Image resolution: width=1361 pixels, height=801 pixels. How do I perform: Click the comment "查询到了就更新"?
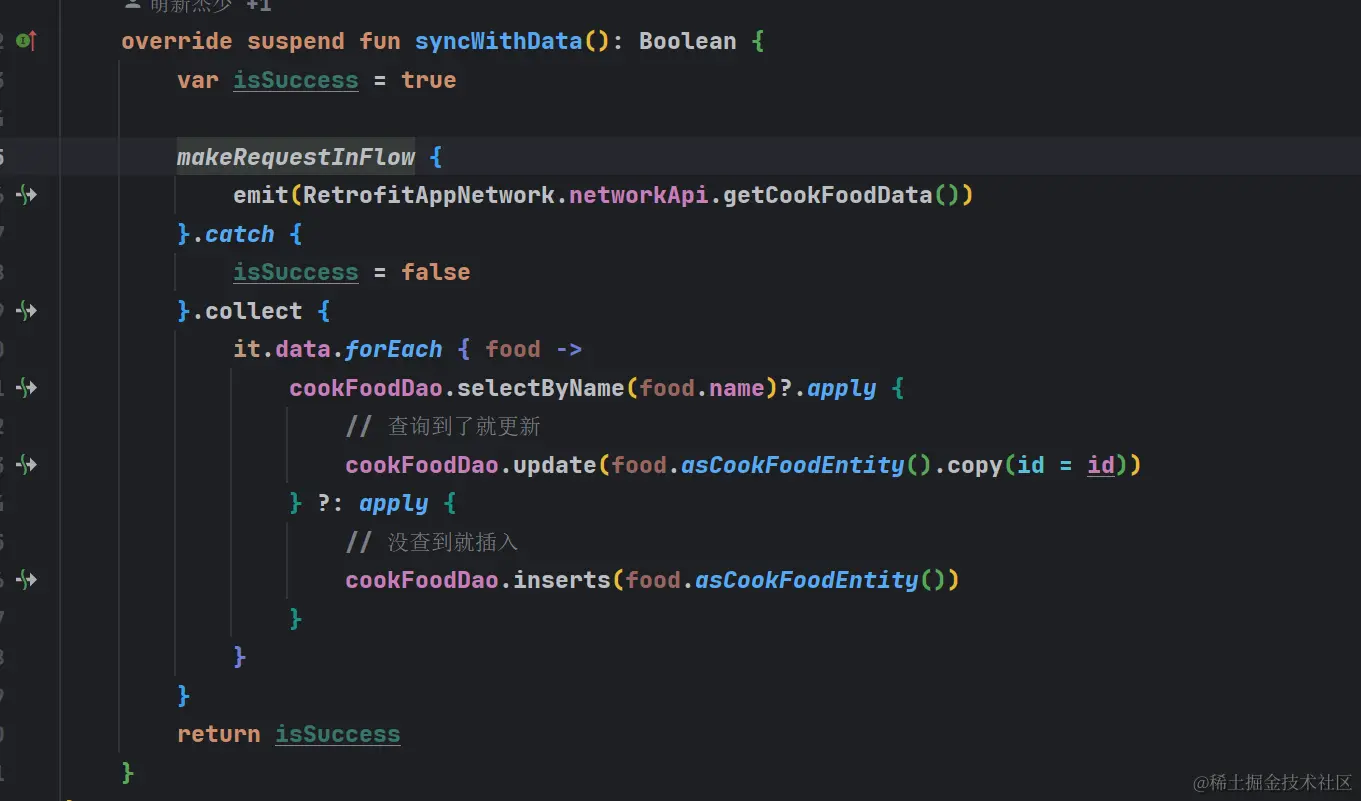pyautogui.click(x=443, y=427)
